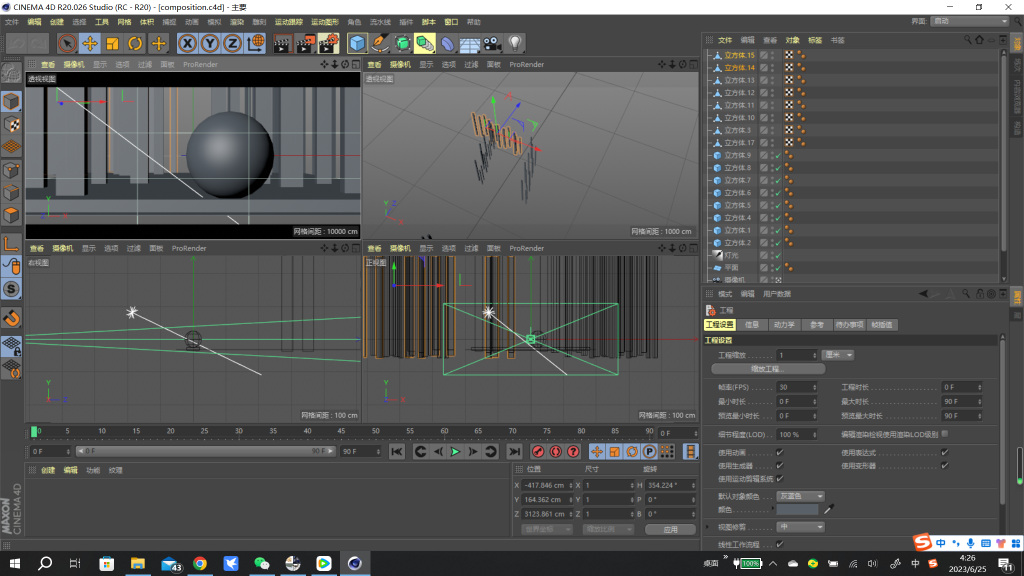Screen dimensions: 1024x576
Task: Switch to the 帧插值 tab
Action: click(x=882, y=325)
